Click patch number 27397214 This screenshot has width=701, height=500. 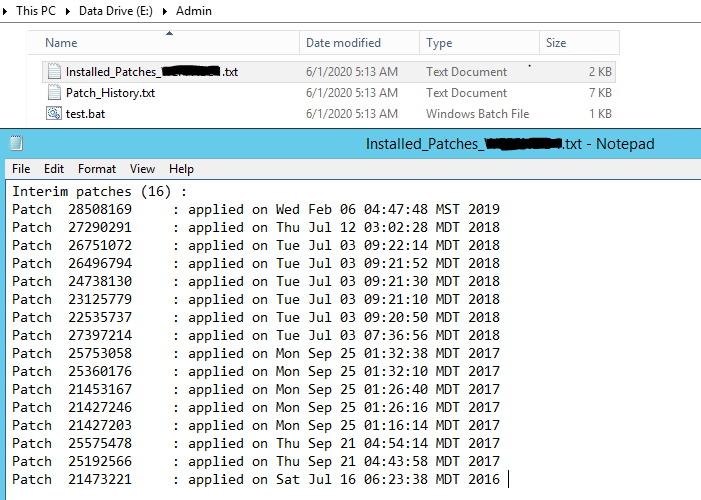tap(100, 335)
